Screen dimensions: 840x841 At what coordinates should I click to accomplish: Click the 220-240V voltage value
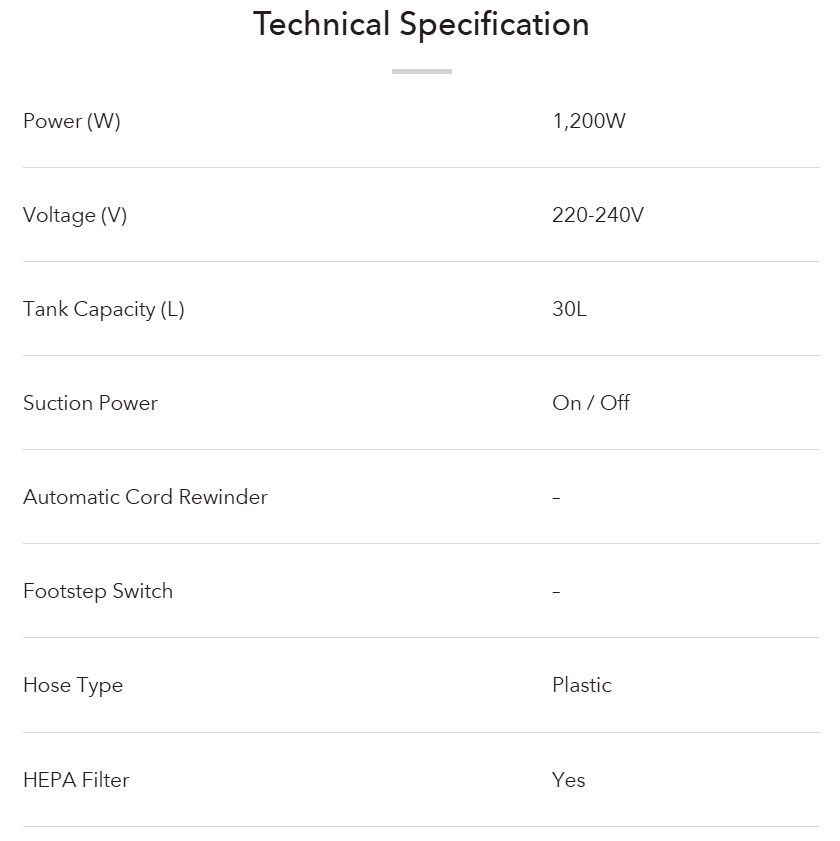tap(598, 215)
